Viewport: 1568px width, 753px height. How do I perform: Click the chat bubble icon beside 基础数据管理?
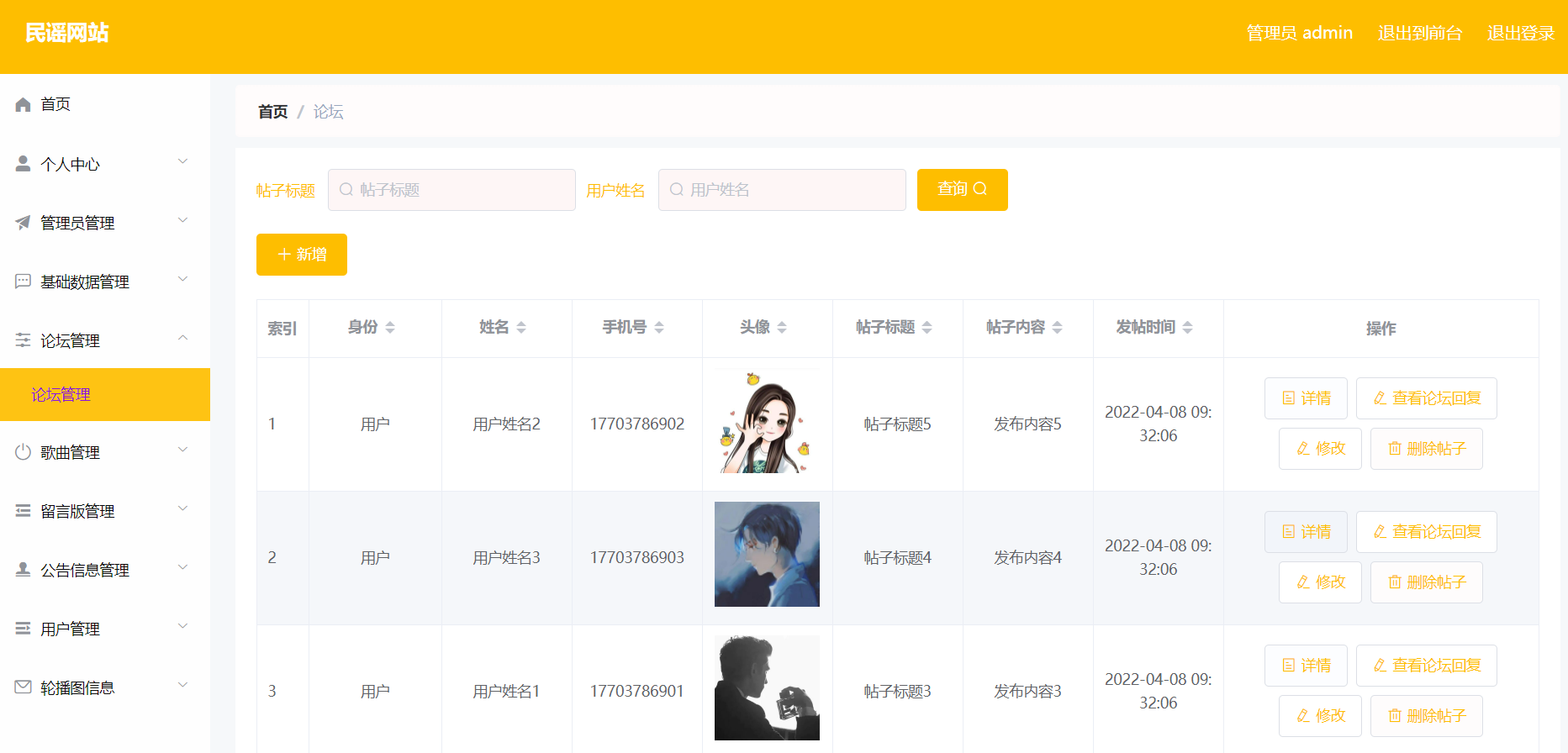(x=23, y=282)
